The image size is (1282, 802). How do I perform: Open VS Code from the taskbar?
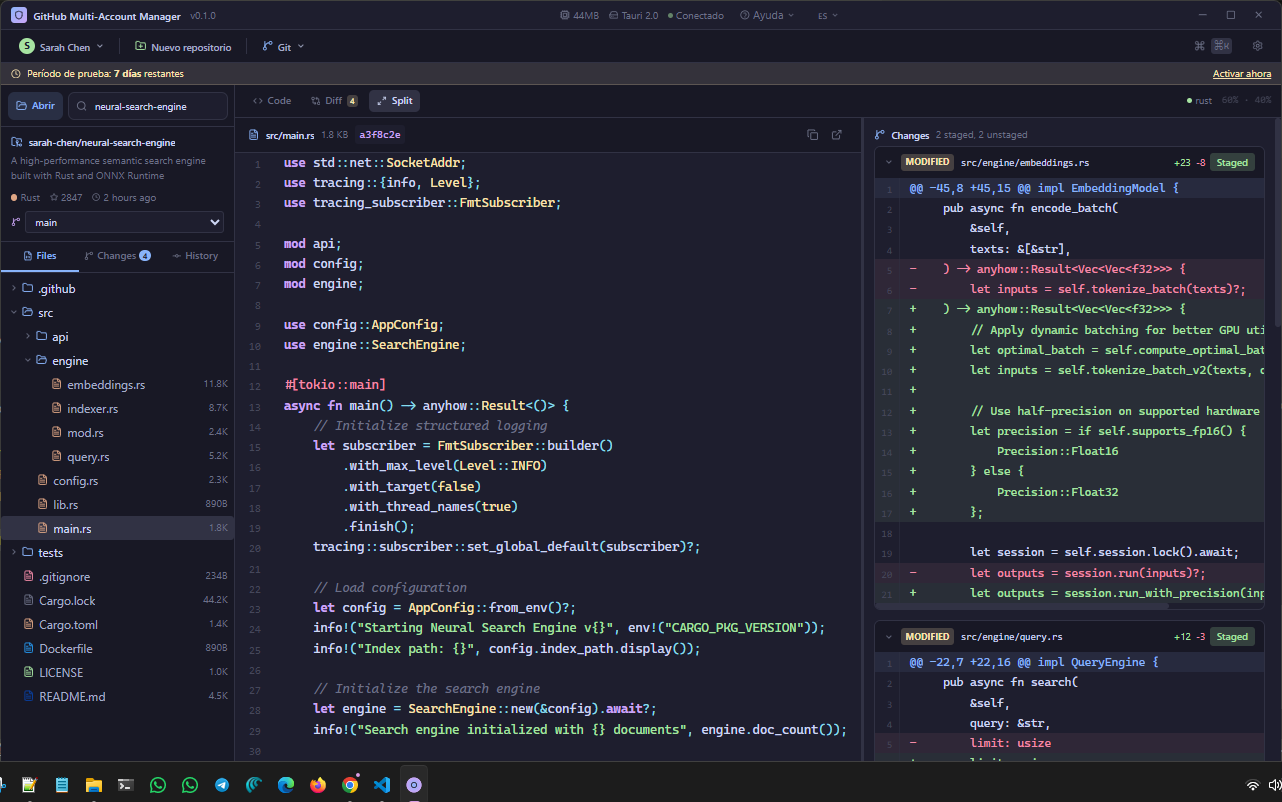click(x=381, y=785)
